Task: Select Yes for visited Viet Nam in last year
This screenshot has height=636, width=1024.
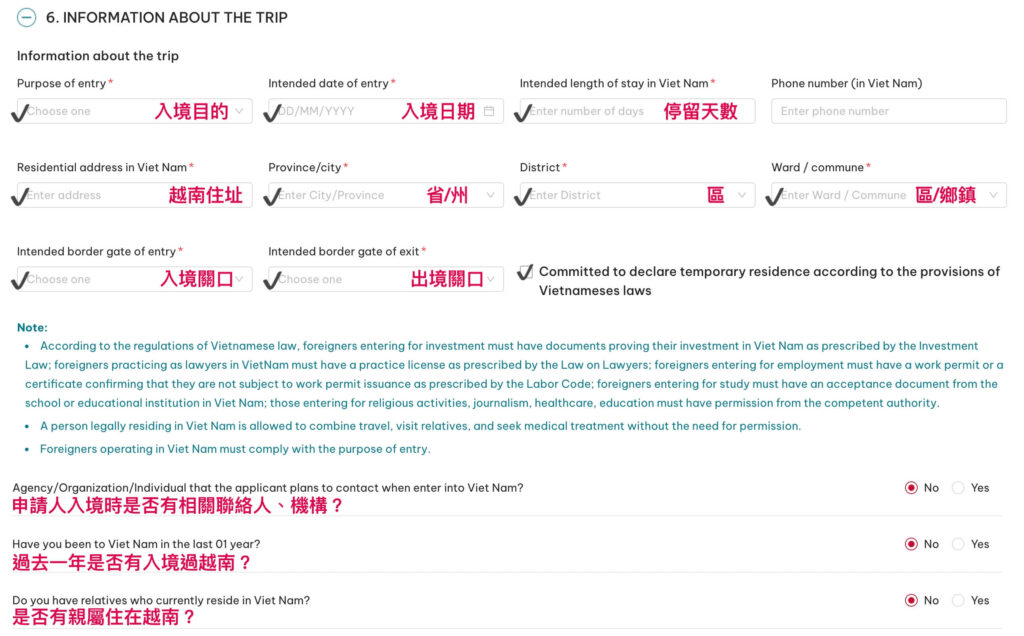Action: pyautogui.click(x=958, y=544)
